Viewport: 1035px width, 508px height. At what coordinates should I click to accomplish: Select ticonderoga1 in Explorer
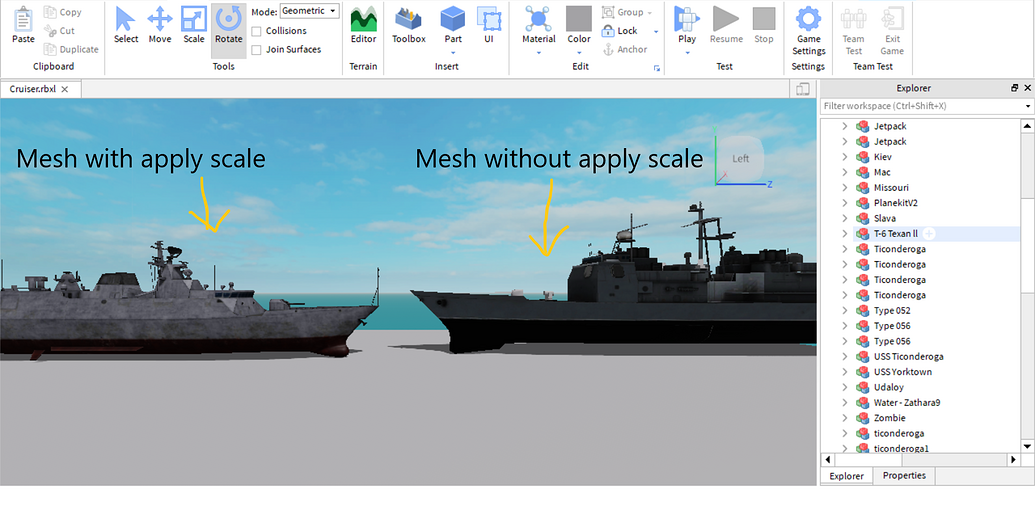pos(901,449)
